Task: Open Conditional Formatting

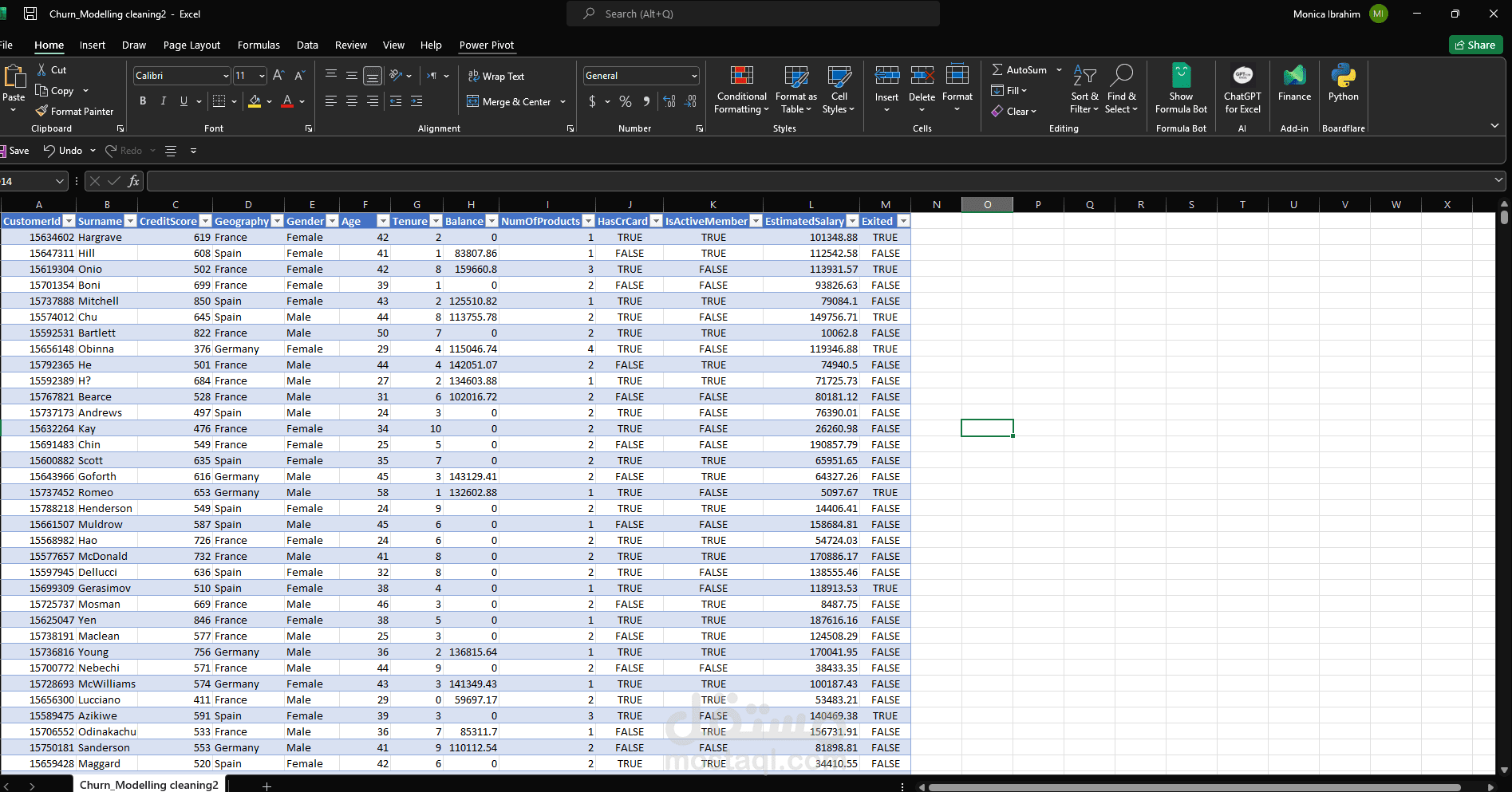Action: 742,89
